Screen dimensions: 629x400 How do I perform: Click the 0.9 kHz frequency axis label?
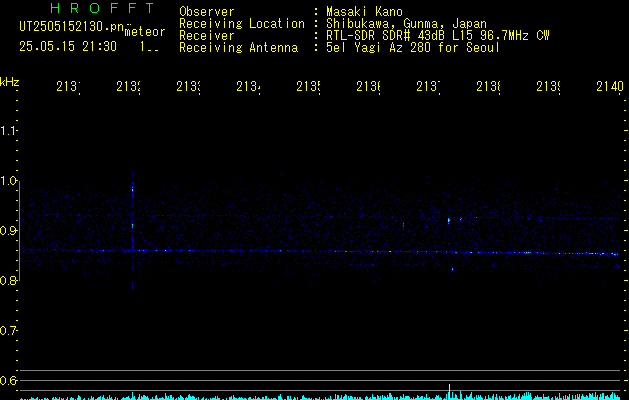(x=8, y=231)
